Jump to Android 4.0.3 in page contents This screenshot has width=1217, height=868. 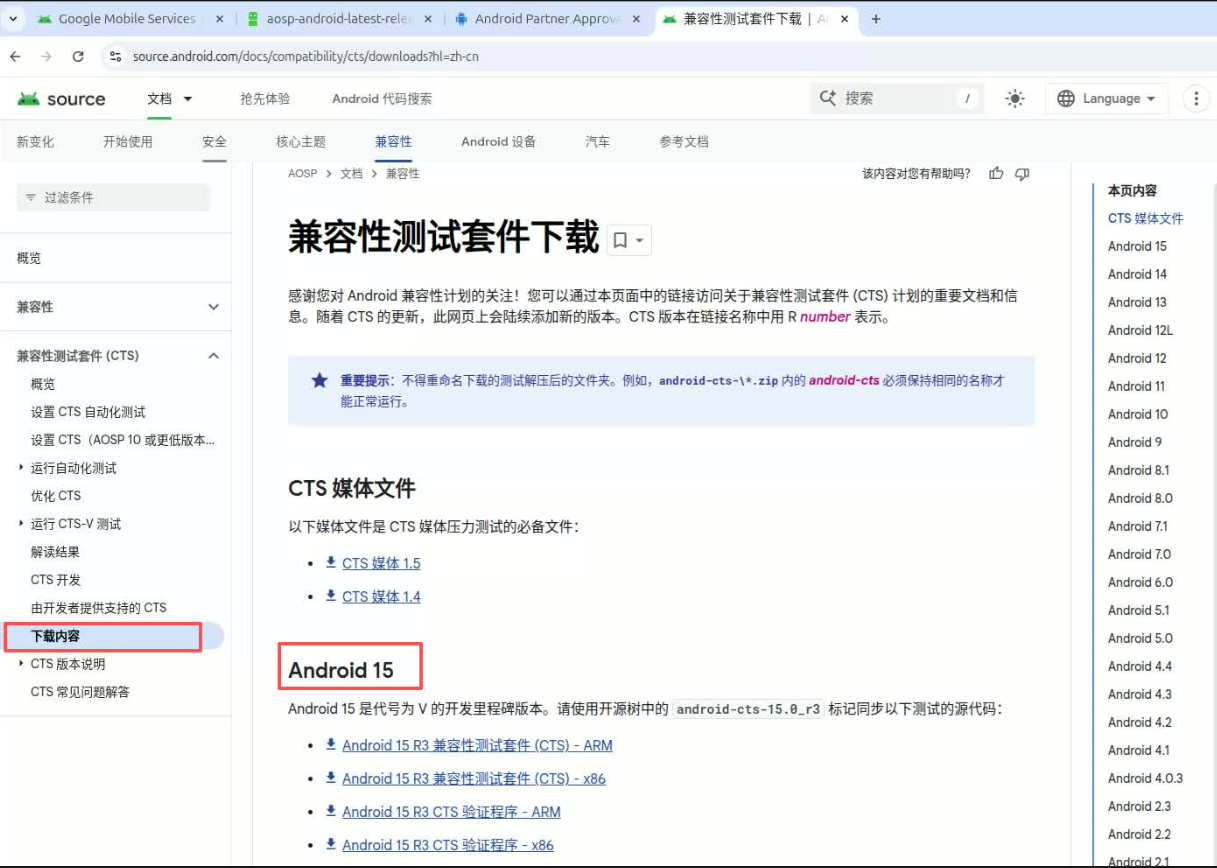point(1145,778)
